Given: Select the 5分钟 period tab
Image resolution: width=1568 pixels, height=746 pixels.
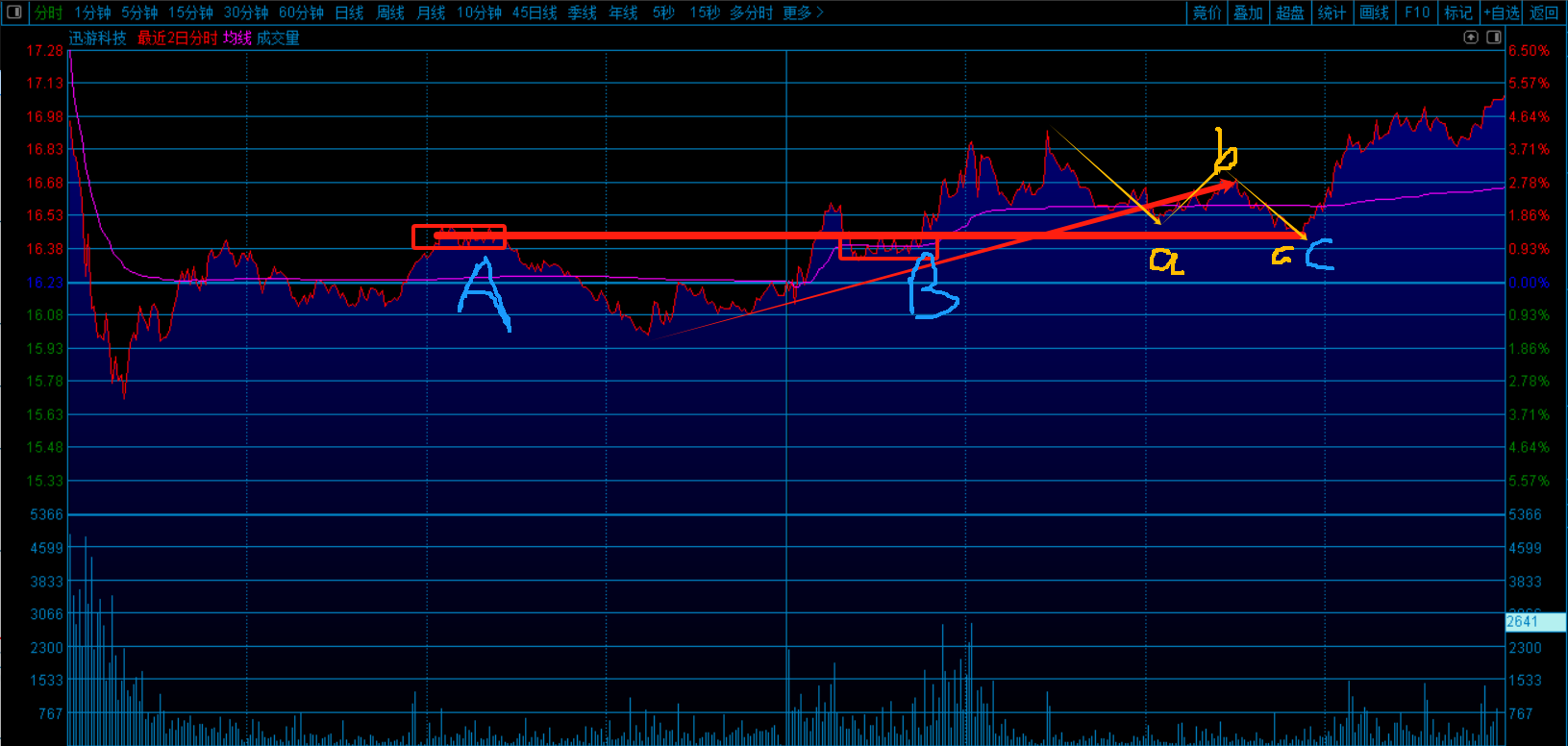Looking at the screenshot, I should coord(139,12).
